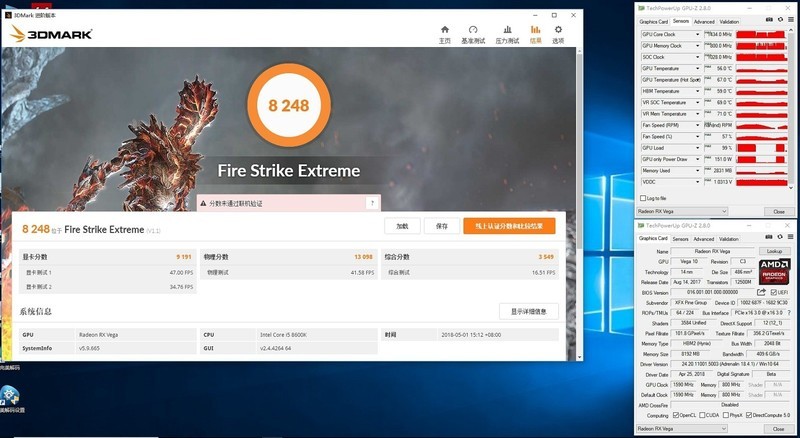Click the 保存 (Save) button
This screenshot has height=438, width=800.
[442, 226]
